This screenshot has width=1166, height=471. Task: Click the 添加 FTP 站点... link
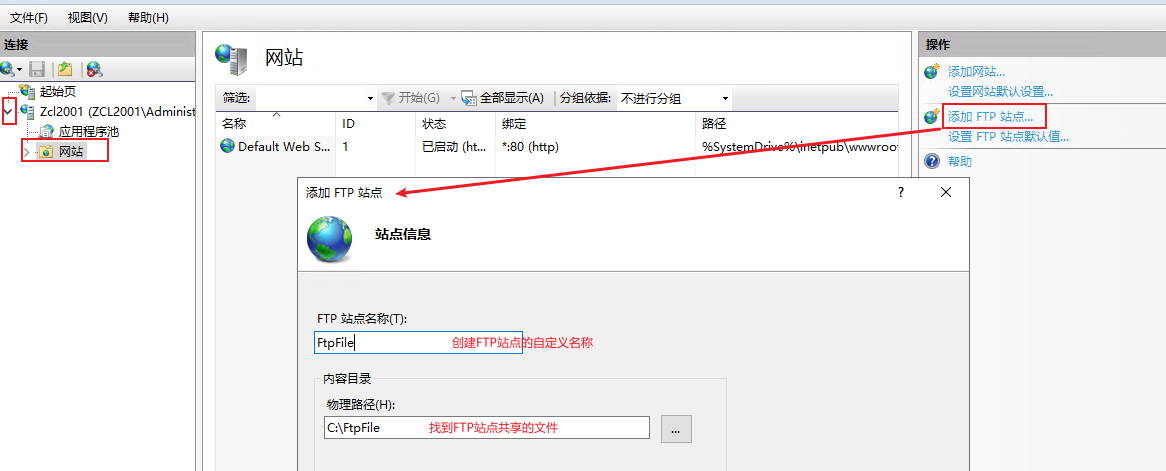(991, 117)
